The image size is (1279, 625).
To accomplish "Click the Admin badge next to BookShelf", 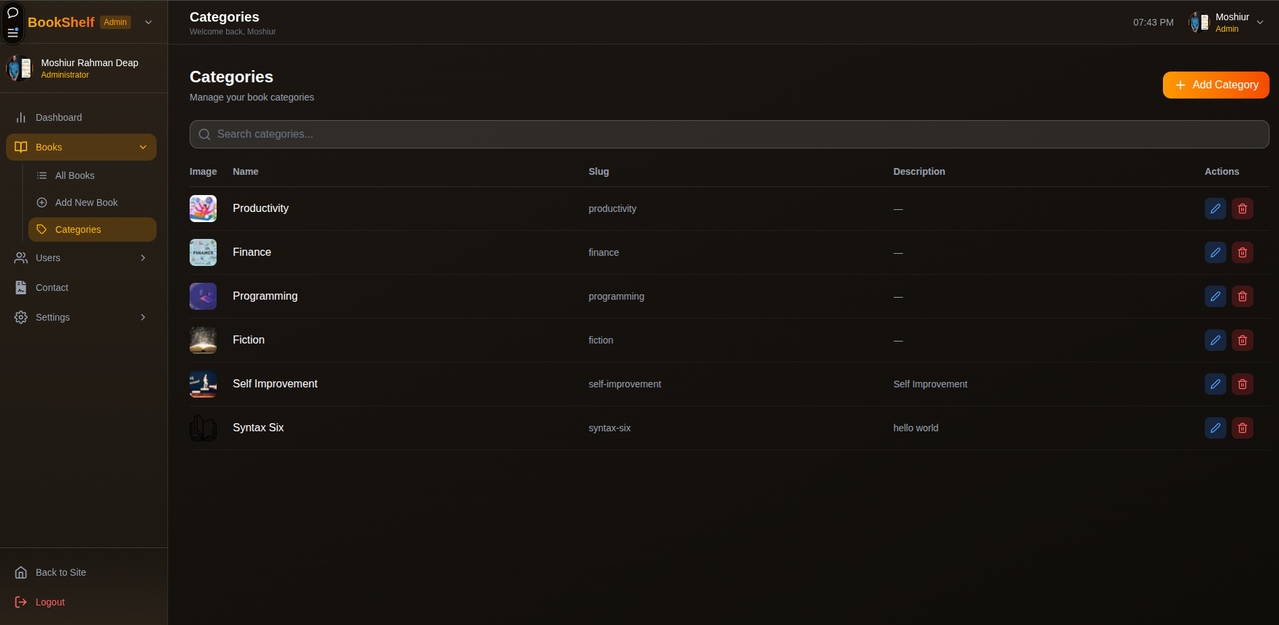I will tap(115, 22).
